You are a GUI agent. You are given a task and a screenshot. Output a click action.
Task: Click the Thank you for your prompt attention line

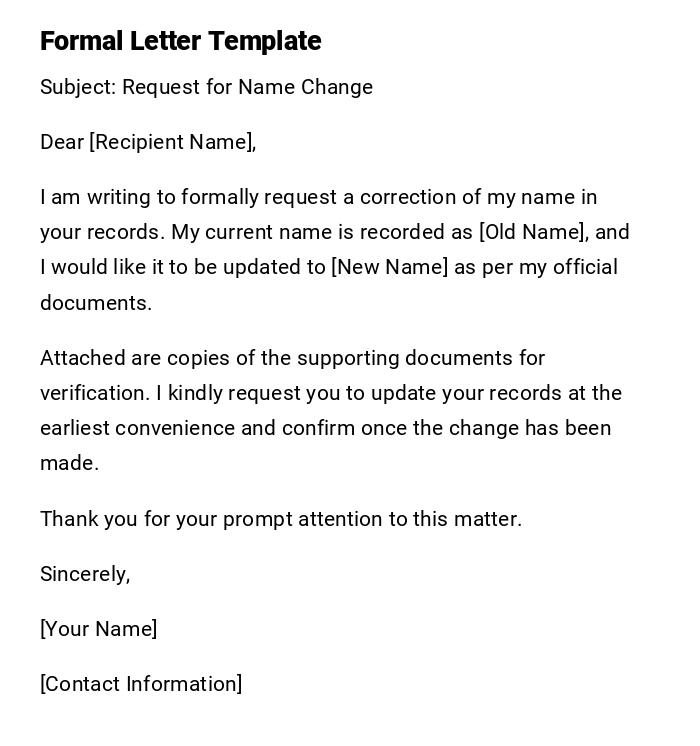pyautogui.click(x=281, y=519)
